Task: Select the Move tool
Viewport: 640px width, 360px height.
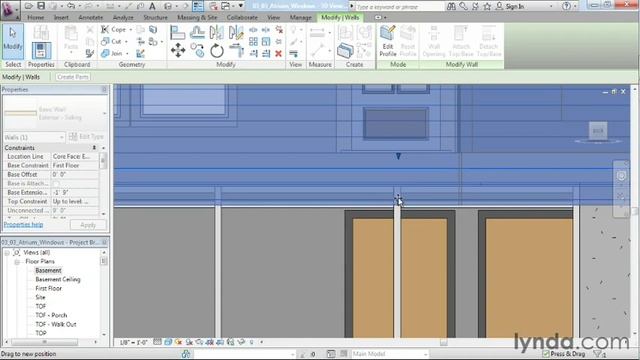Action: pos(178,51)
